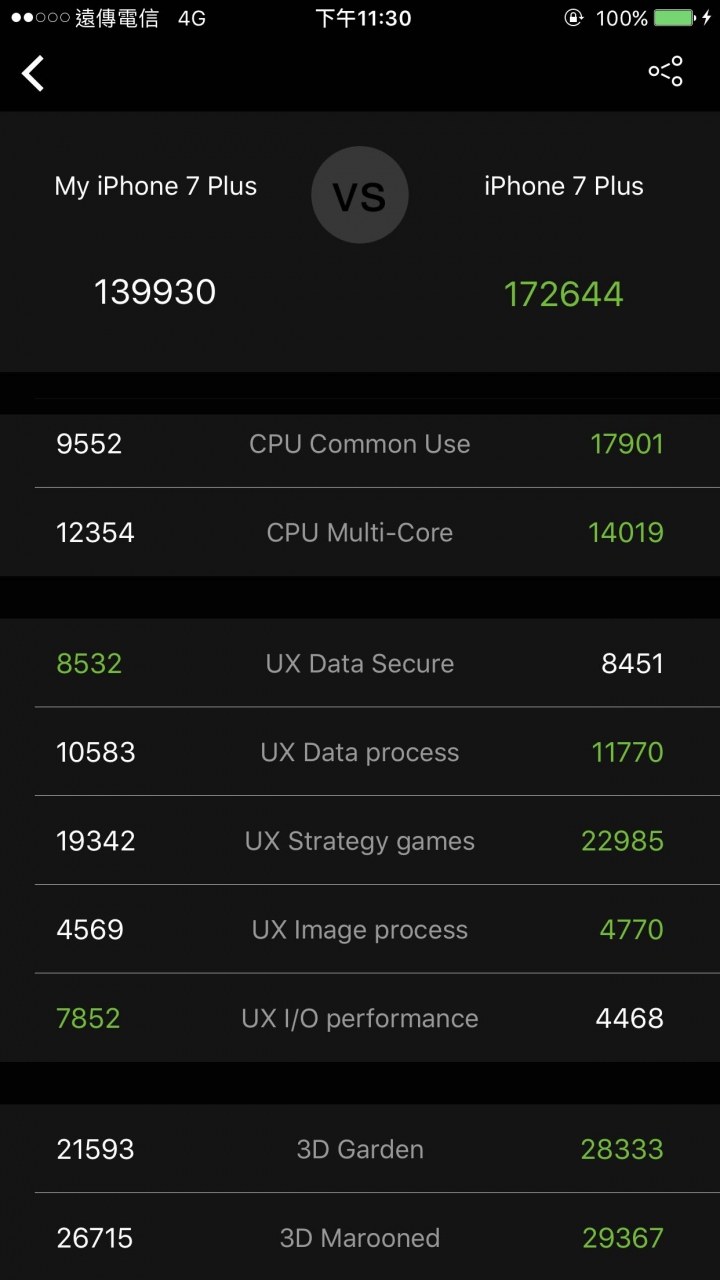This screenshot has height=1280, width=720.
Task: Tap the 3D Marooned label
Action: tap(360, 1238)
